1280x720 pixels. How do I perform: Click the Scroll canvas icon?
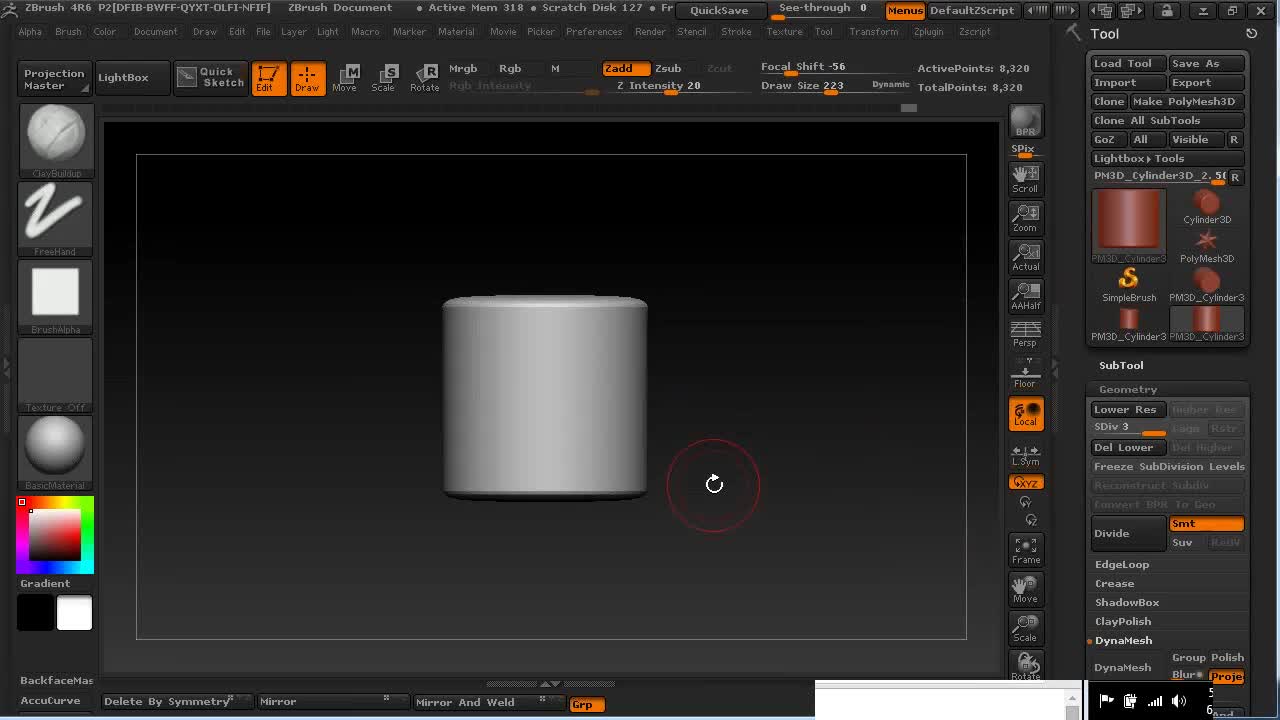coord(1025,179)
